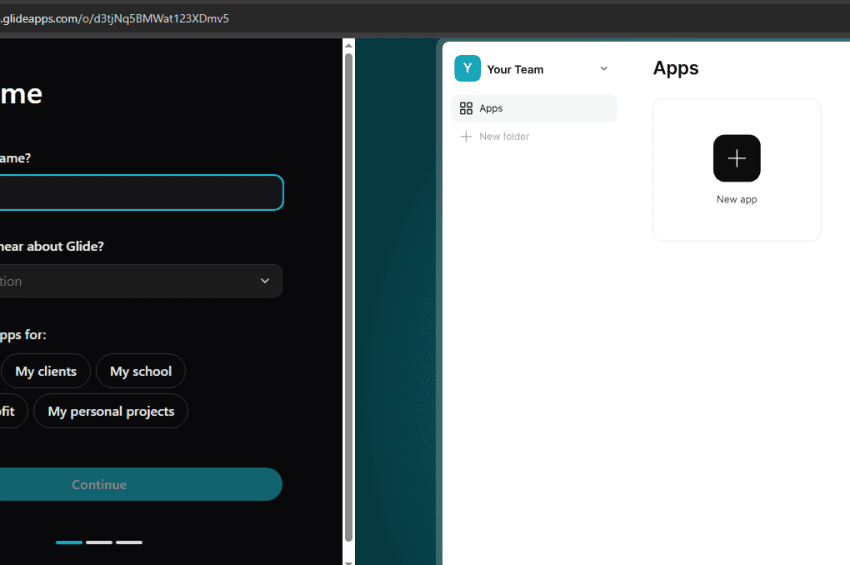Image resolution: width=850 pixels, height=565 pixels.
Task: Select the My clients option chip
Action: tap(46, 371)
